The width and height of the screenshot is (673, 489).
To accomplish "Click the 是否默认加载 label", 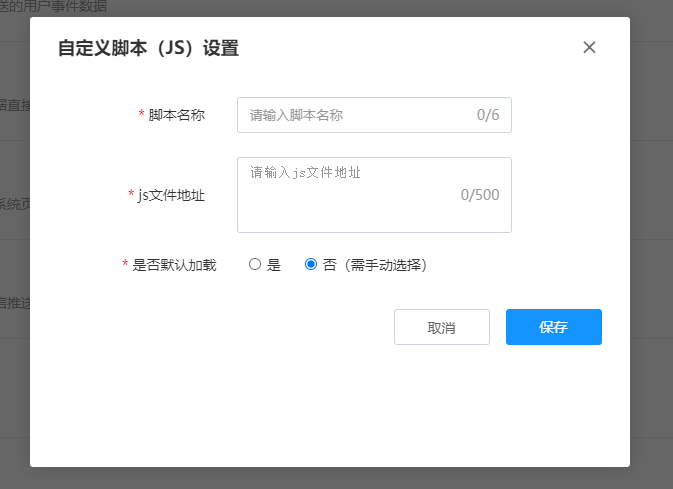I will pyautogui.click(x=174, y=265).
